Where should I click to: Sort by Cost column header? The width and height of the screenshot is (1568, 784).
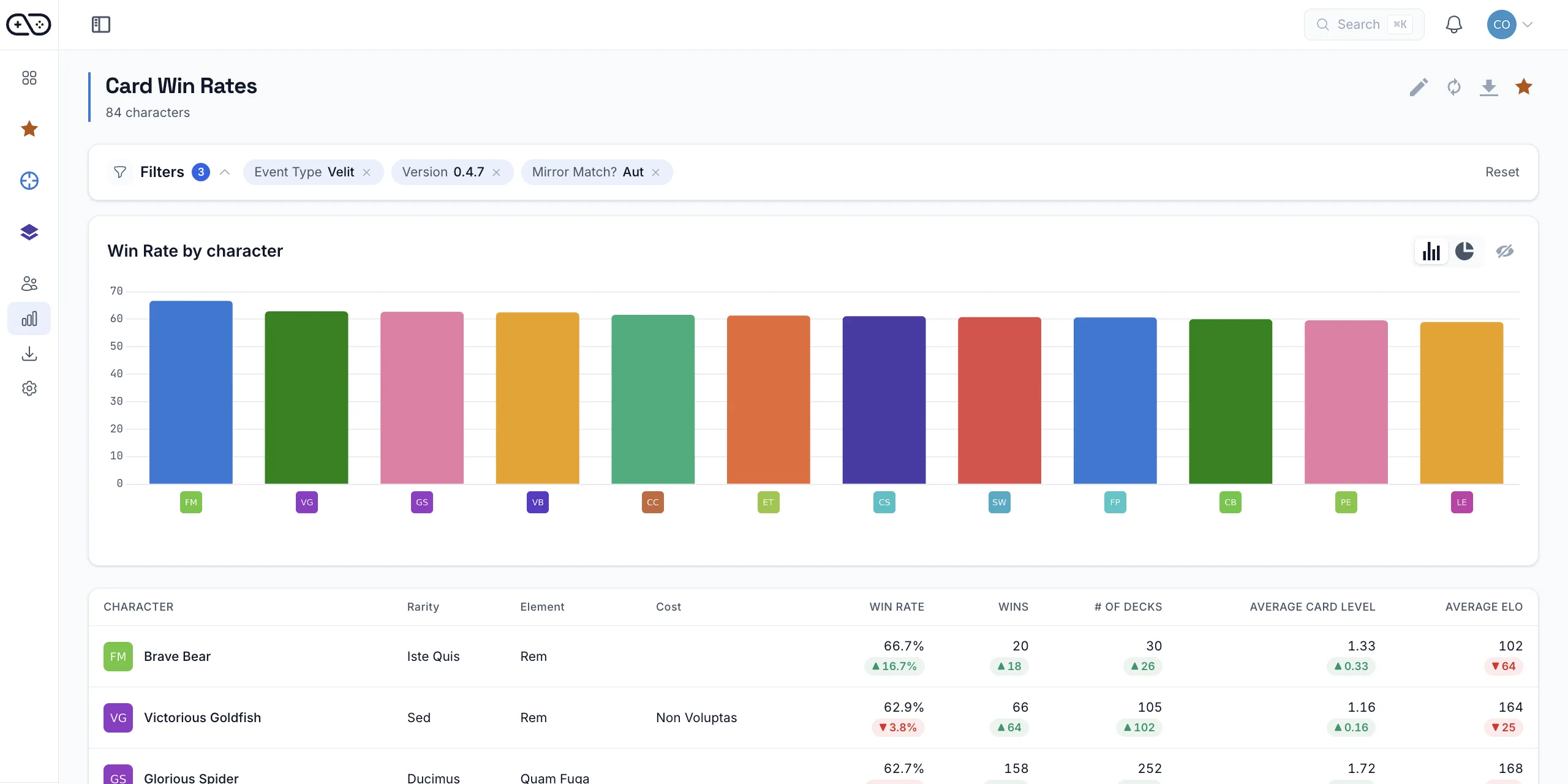668,607
